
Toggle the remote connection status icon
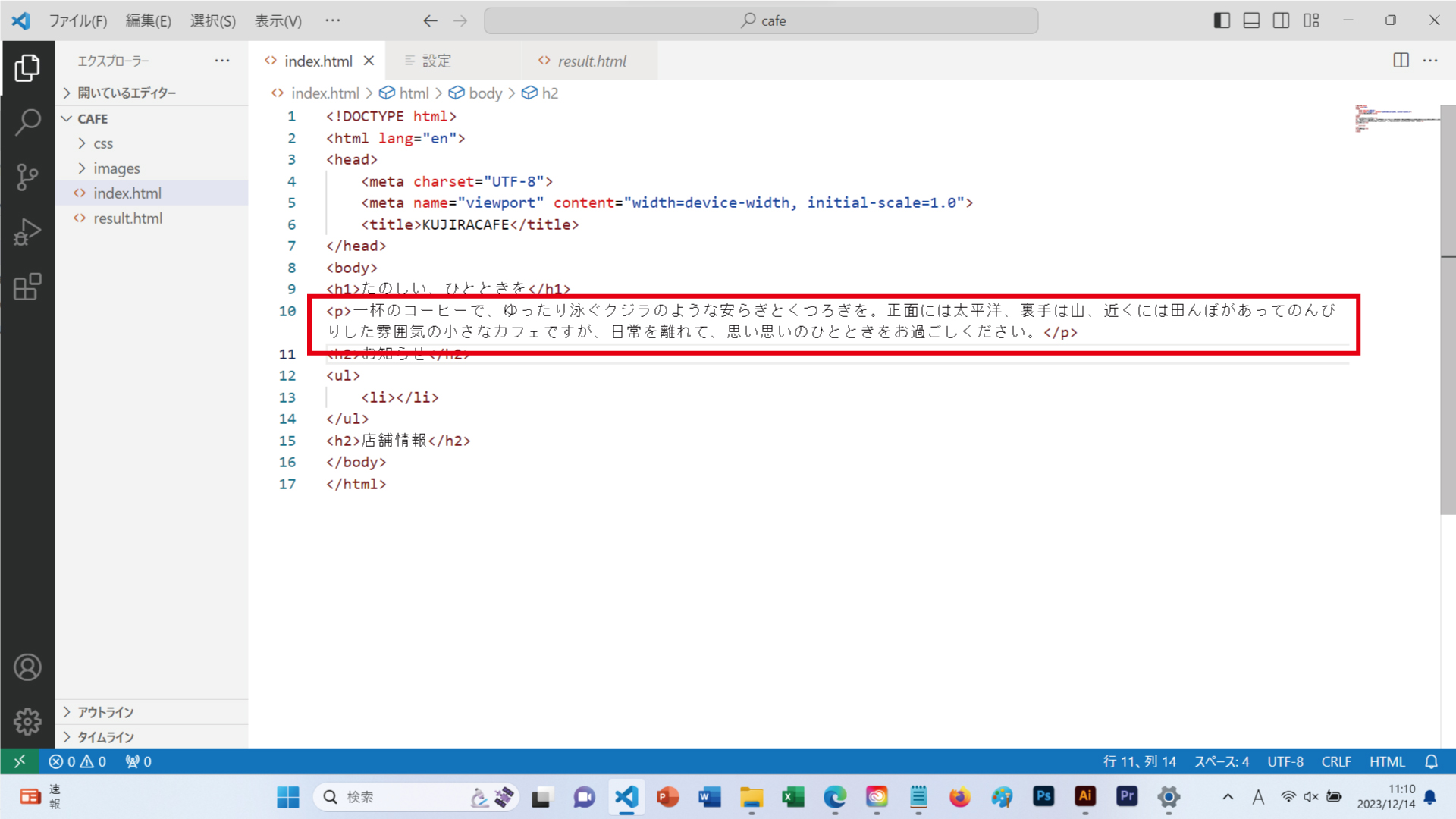(x=20, y=761)
